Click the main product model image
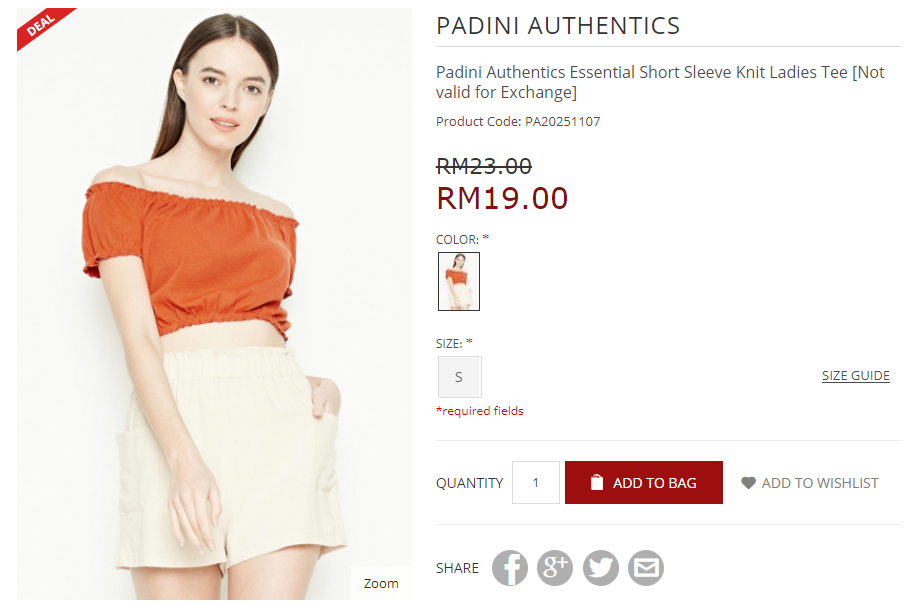The width and height of the screenshot is (920, 607). click(214, 303)
